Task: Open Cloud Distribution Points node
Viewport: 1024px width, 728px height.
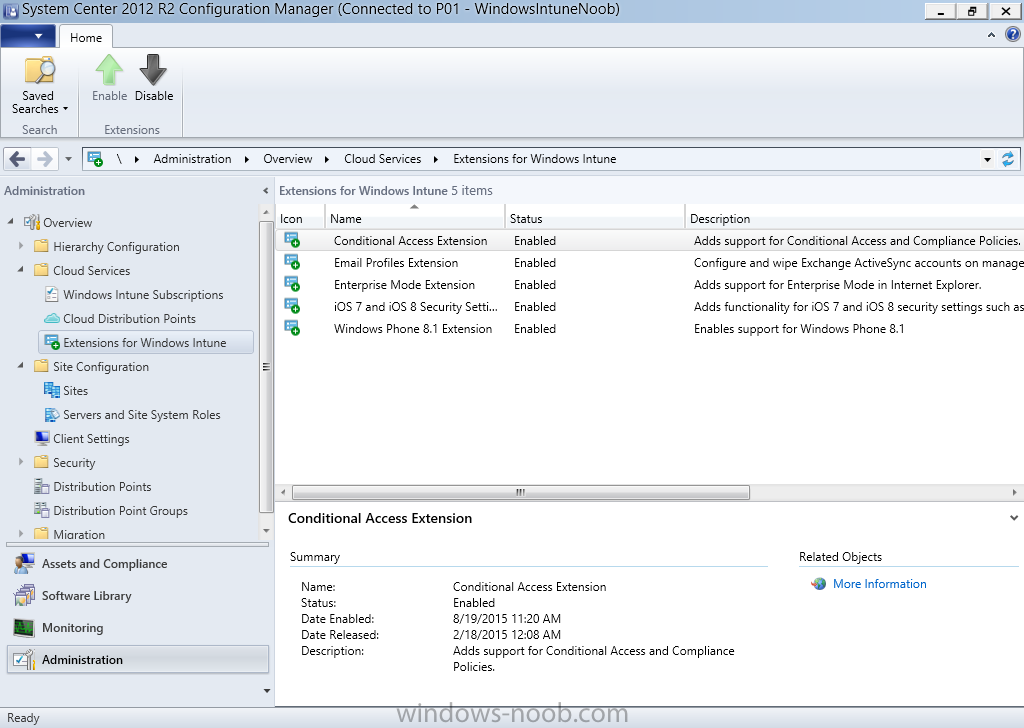Action: coord(129,319)
